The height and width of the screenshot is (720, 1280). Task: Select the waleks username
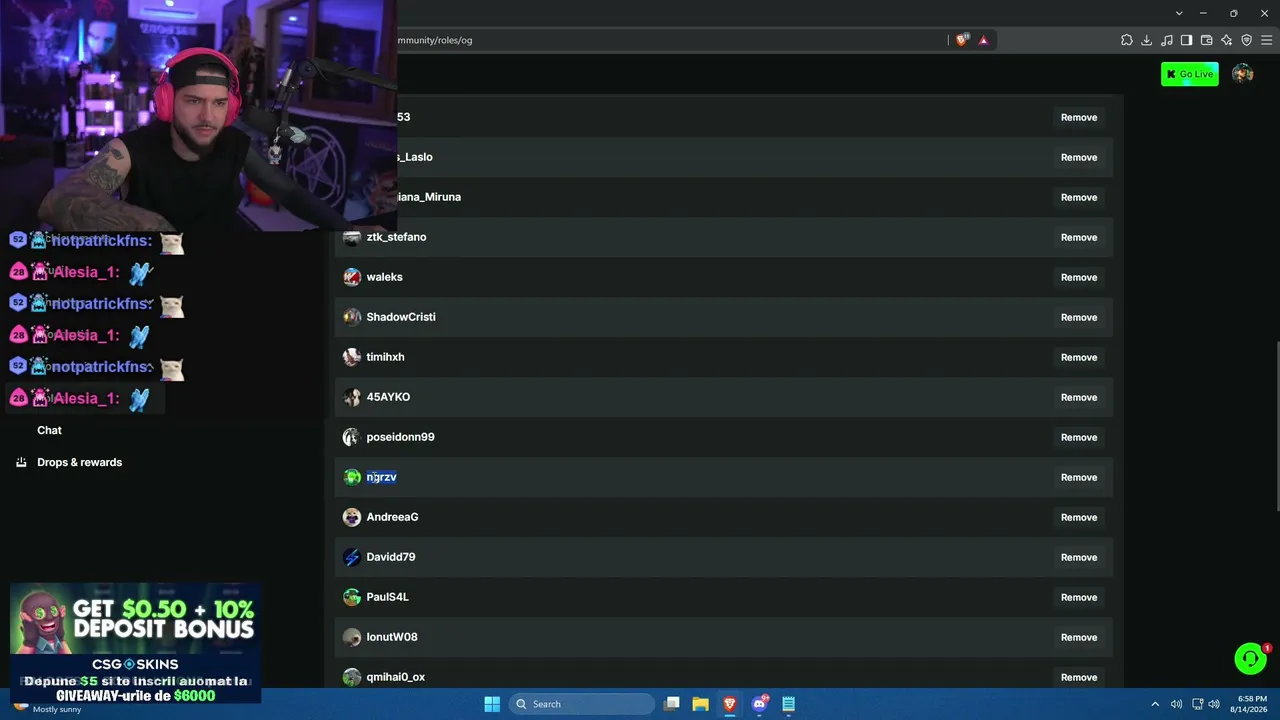pyautogui.click(x=384, y=277)
